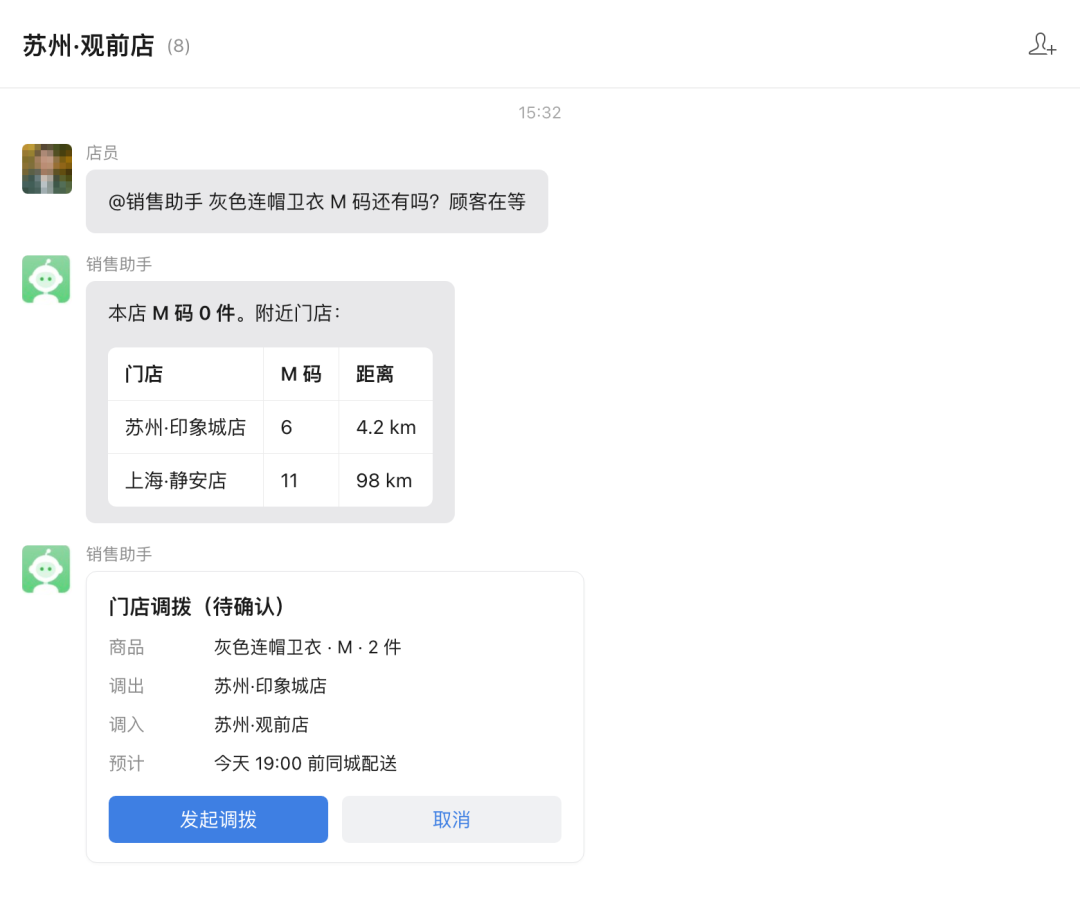Viewport: 1080px width, 899px height.
Task: Click the product value 灰色连帽卫衣 · M · 2 件
Action: 307,647
